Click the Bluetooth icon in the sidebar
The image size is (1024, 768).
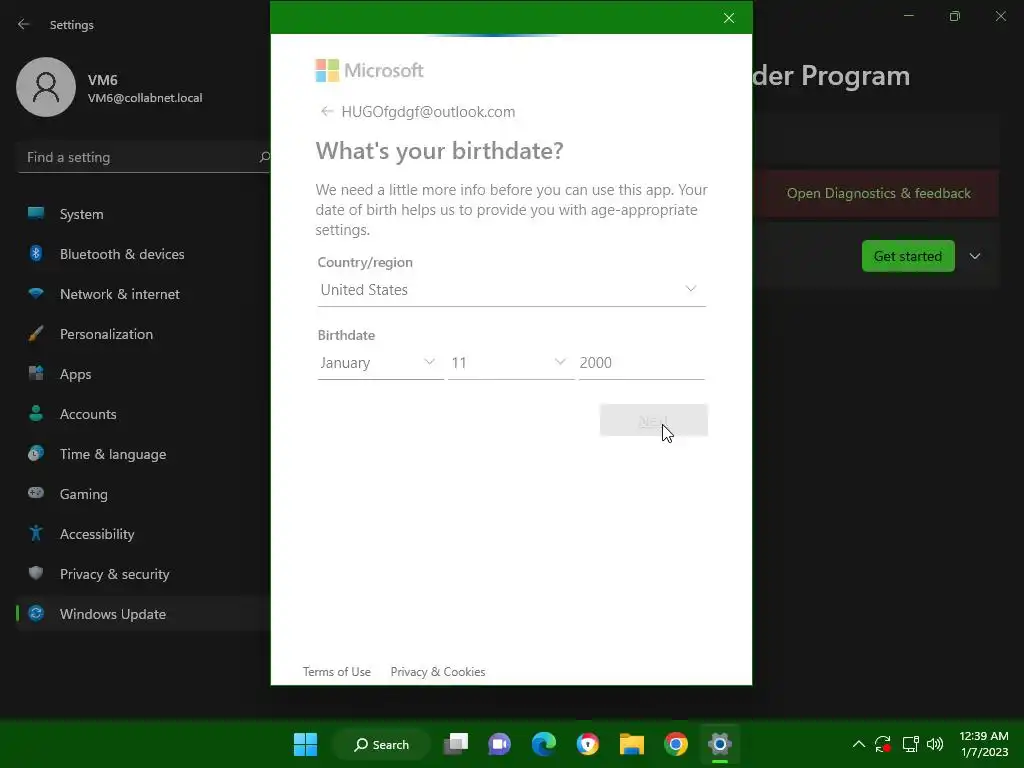tap(36, 253)
